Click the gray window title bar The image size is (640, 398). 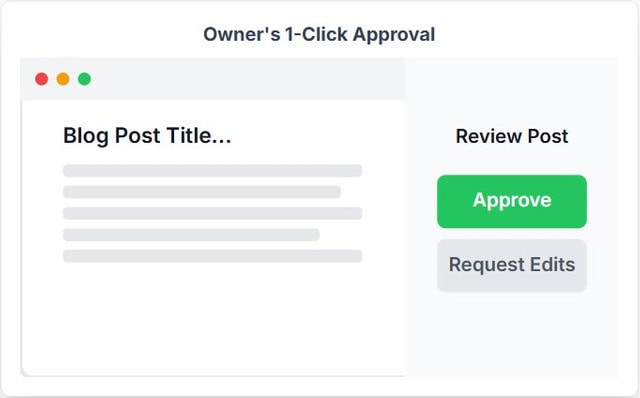(x=213, y=79)
